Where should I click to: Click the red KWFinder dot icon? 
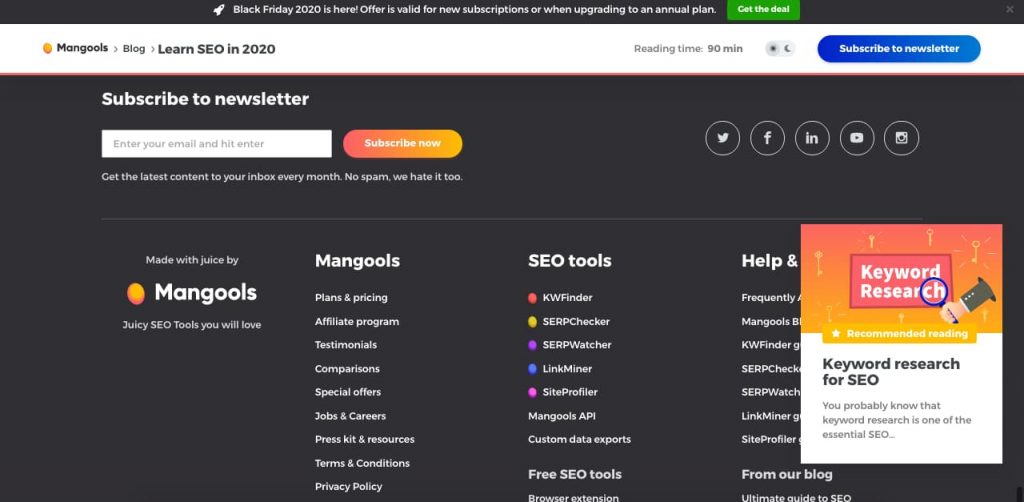point(532,298)
